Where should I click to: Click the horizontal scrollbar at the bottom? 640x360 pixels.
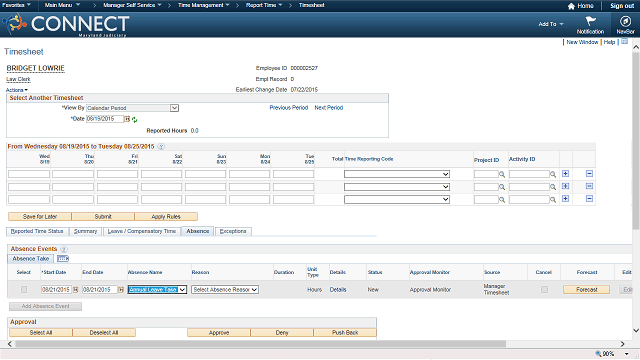click(x=261, y=344)
